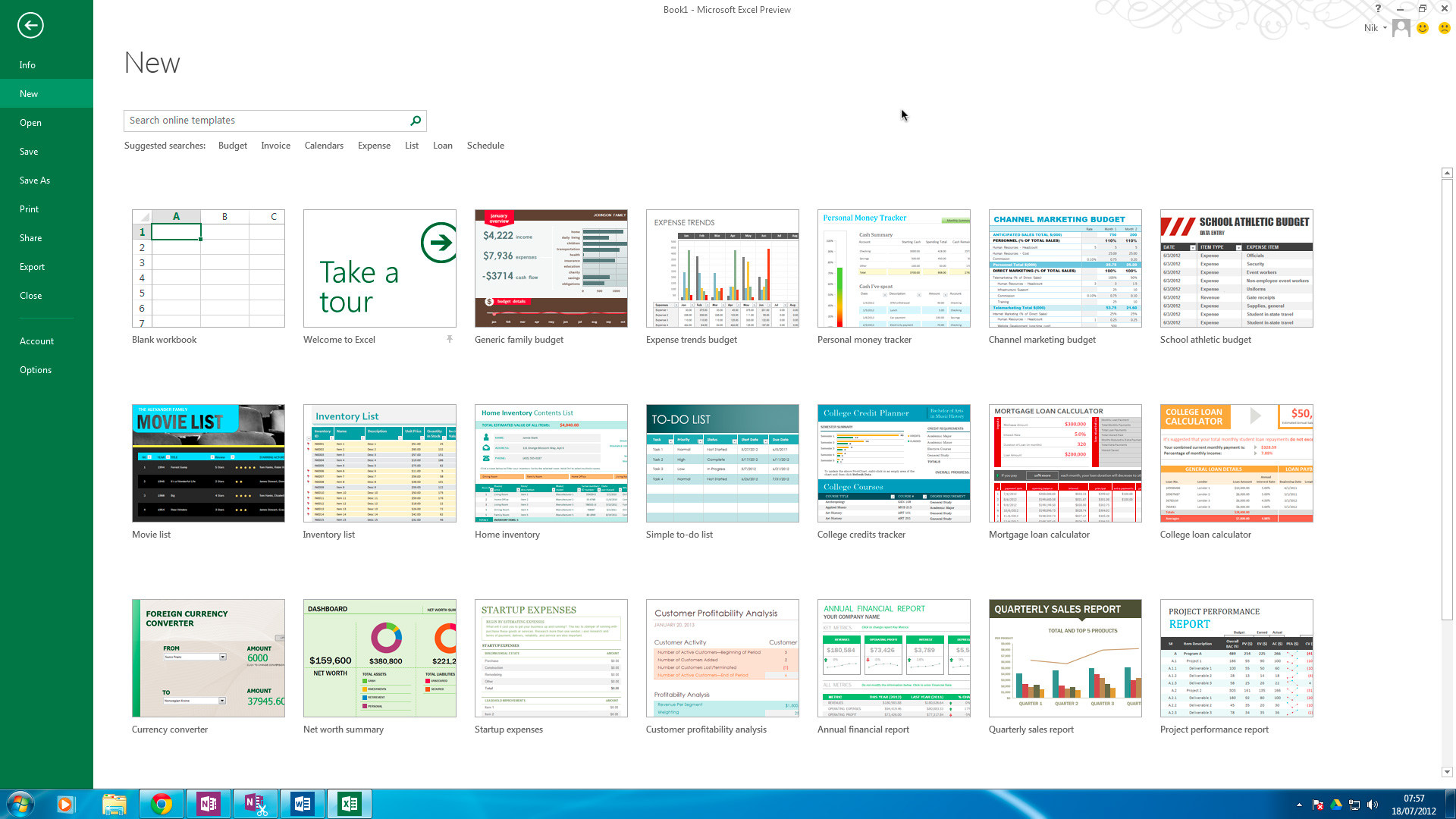Open the Action Center flag icon
Screen dimensions: 1456x819
coord(1317,805)
